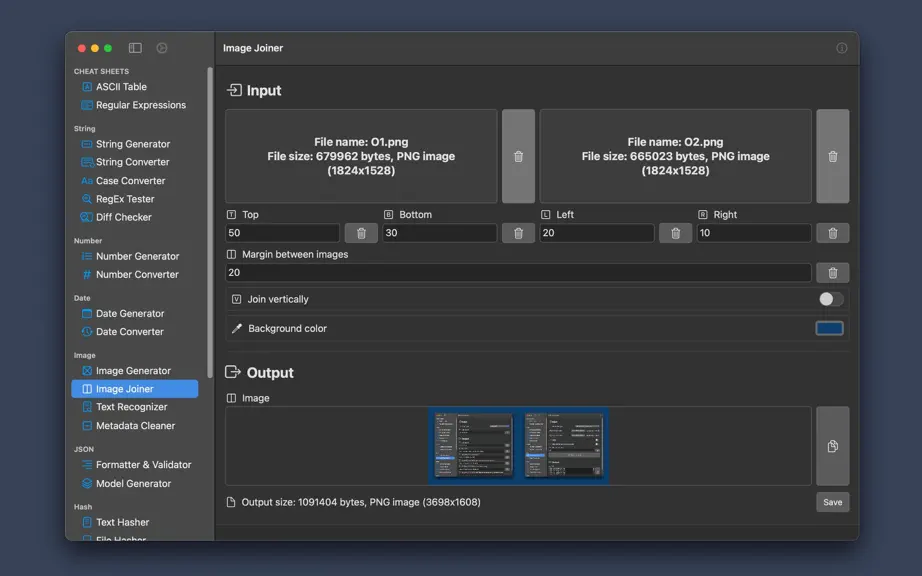This screenshot has width=922, height=576.
Task: Copy the output image to clipboard
Action: 833,446
